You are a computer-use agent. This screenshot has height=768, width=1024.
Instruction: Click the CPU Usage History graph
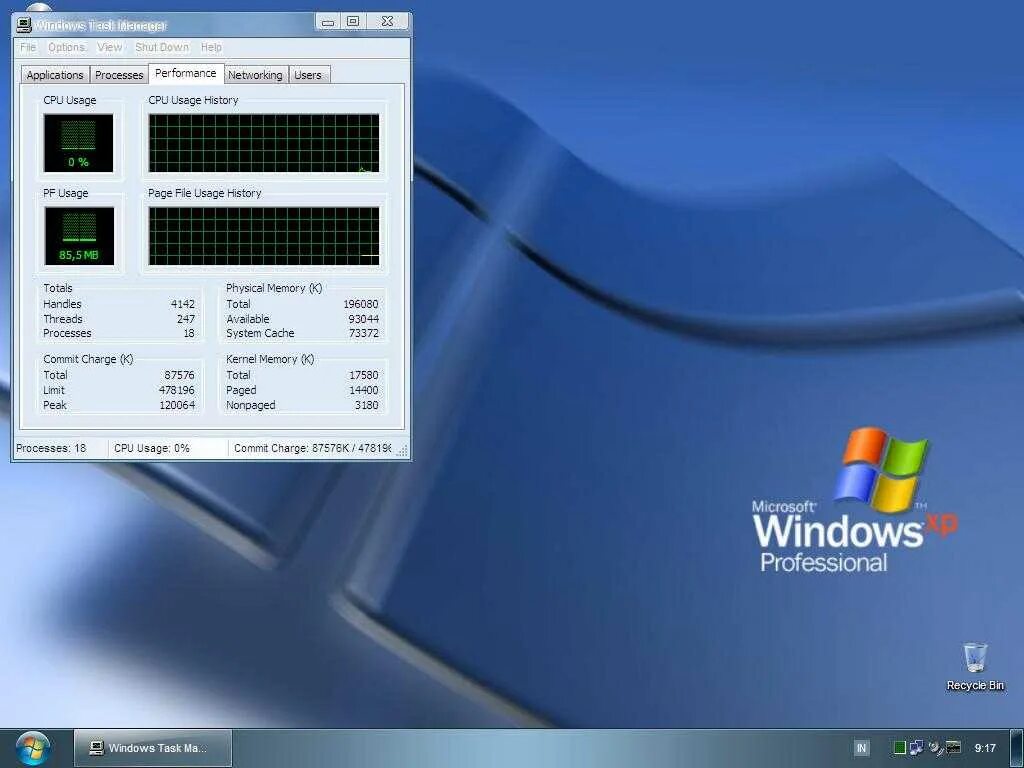coord(264,143)
